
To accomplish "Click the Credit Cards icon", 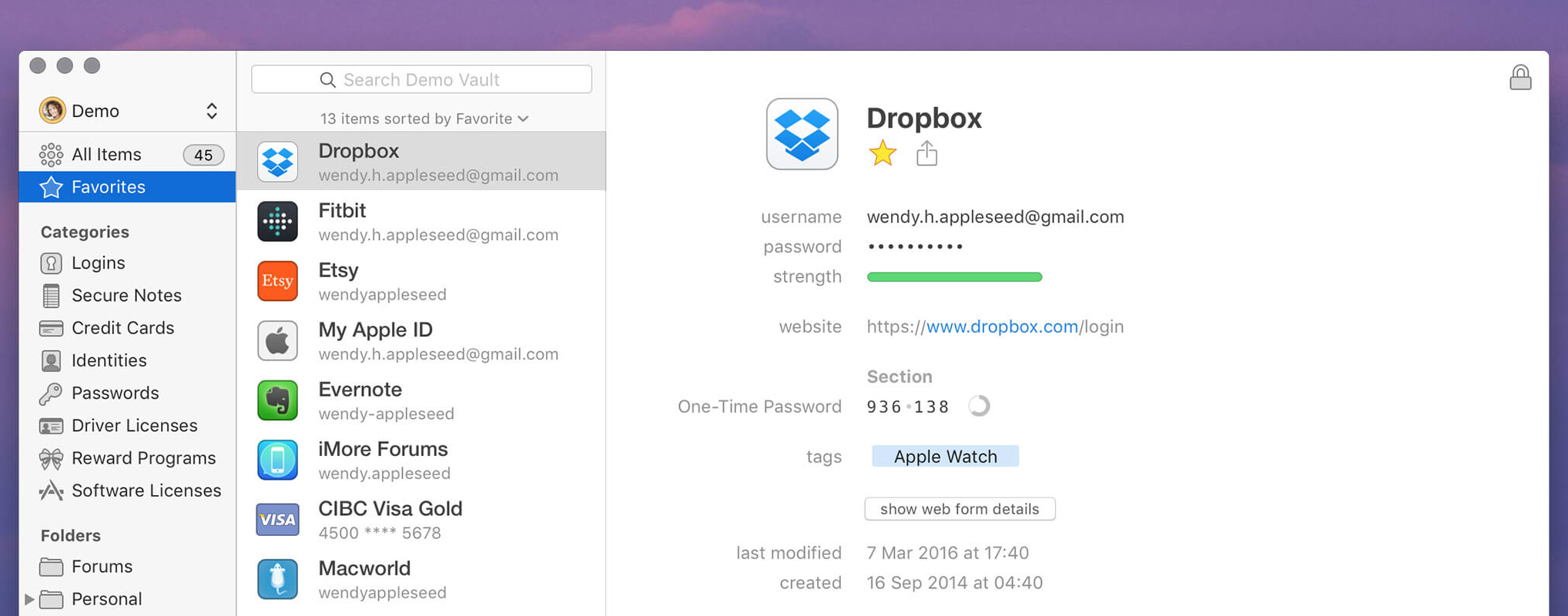I will 51,329.
